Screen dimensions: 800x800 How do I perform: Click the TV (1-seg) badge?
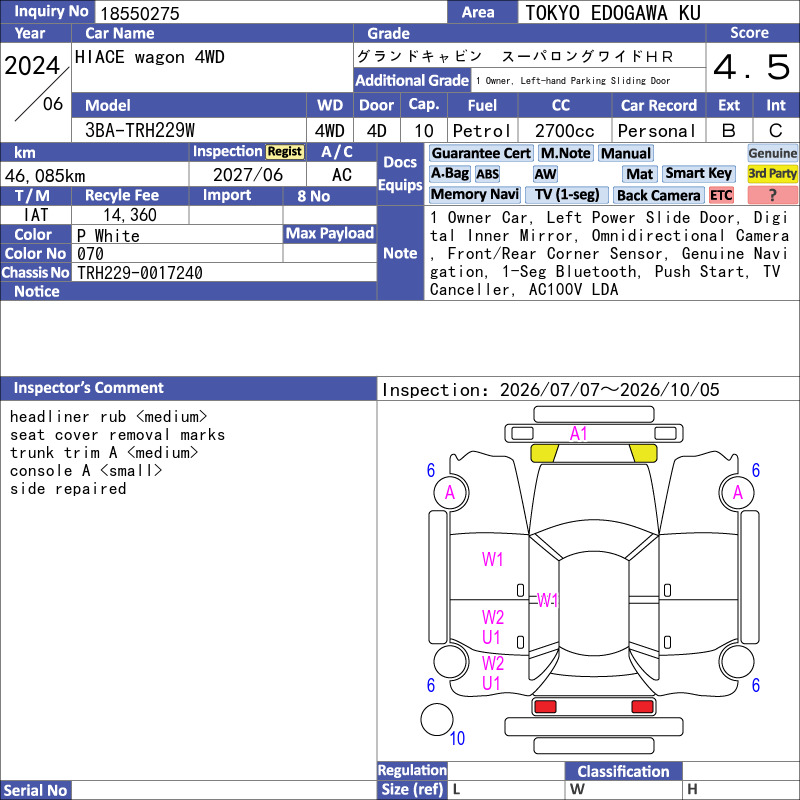point(566,194)
